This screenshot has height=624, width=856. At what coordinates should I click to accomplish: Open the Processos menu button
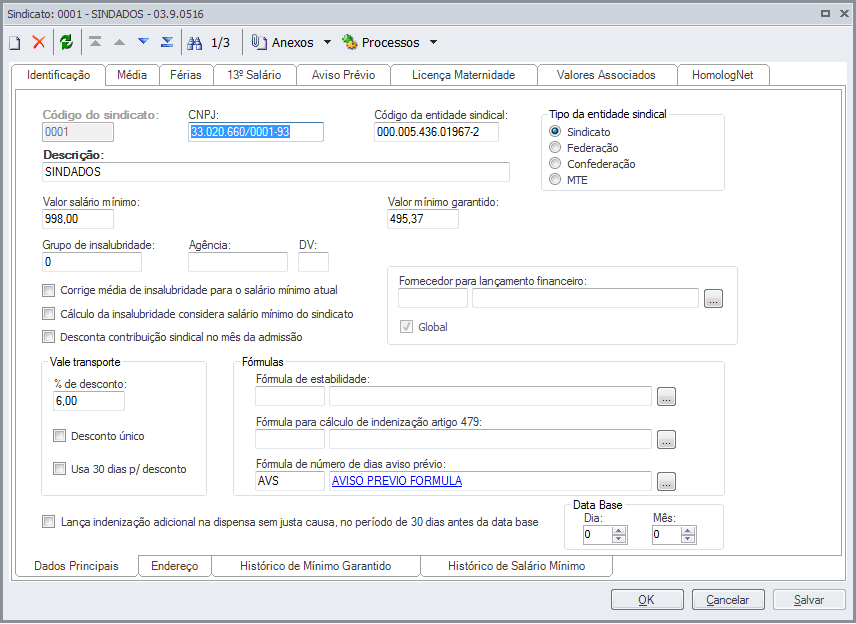tap(381, 43)
